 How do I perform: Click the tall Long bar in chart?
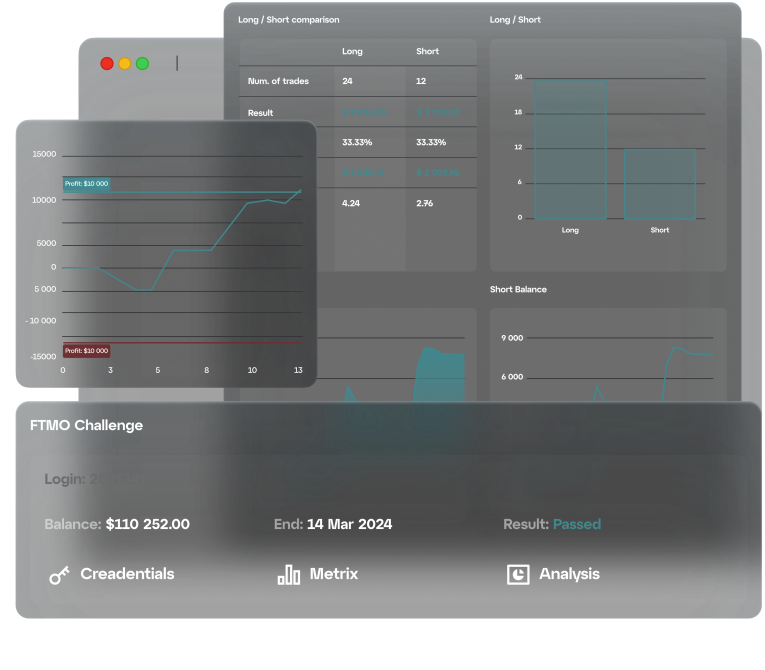coord(570,148)
